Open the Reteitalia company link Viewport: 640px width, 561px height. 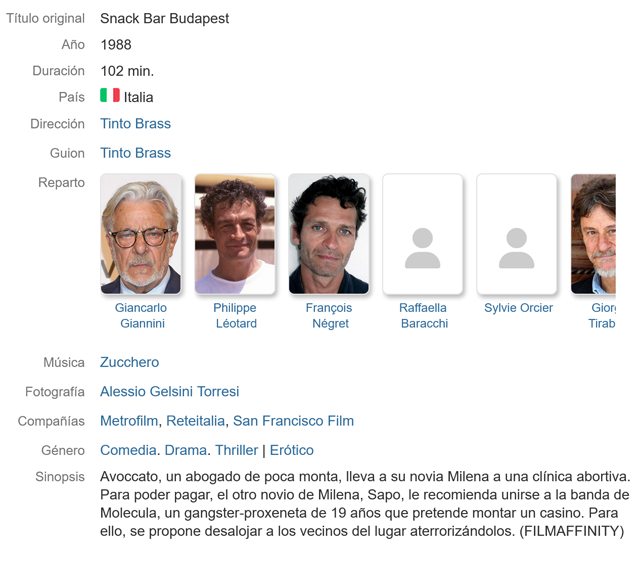[x=196, y=421]
